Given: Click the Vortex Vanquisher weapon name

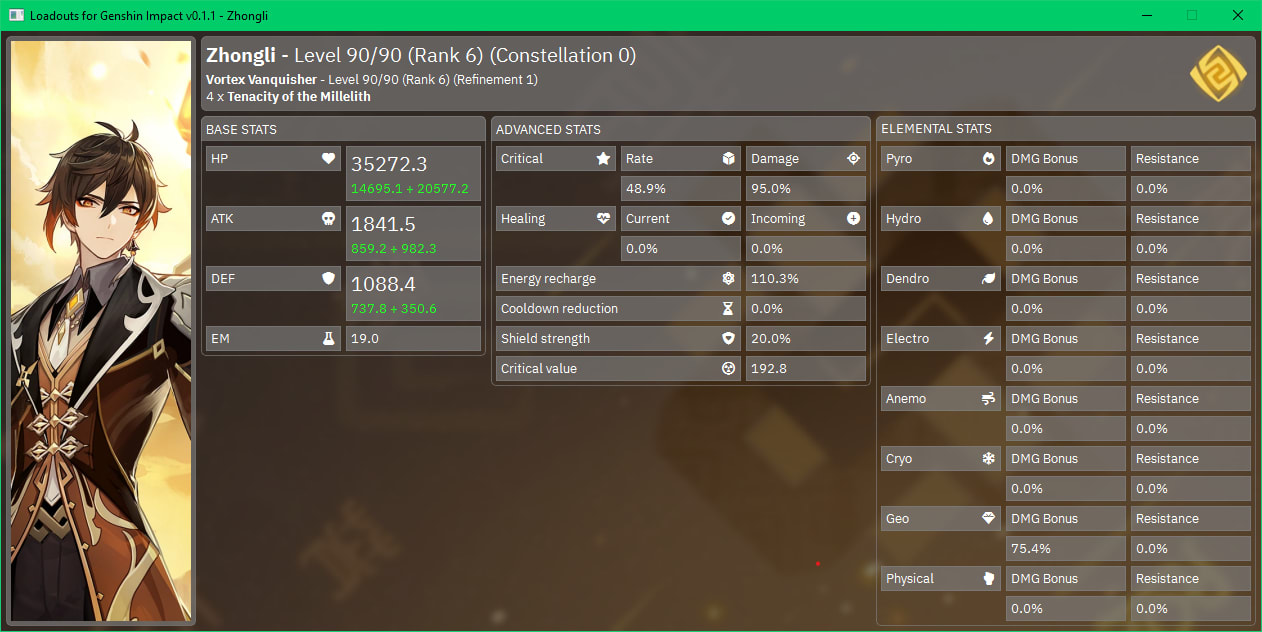Looking at the screenshot, I should [261, 80].
